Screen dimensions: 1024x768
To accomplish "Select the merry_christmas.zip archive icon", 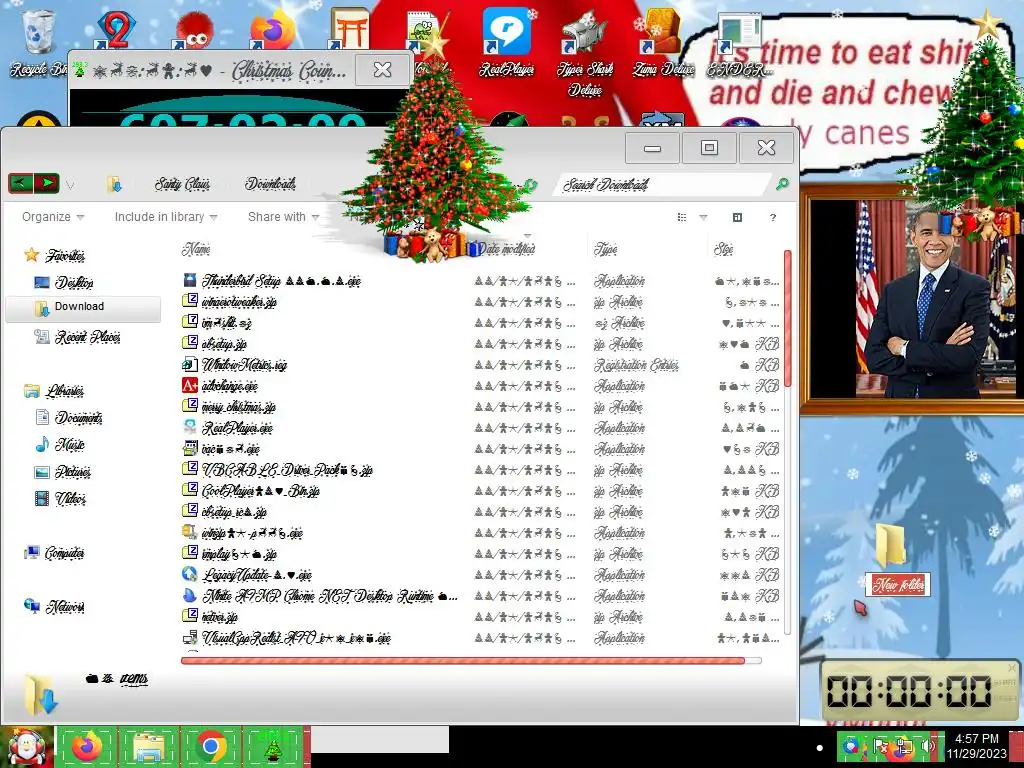I will point(189,406).
